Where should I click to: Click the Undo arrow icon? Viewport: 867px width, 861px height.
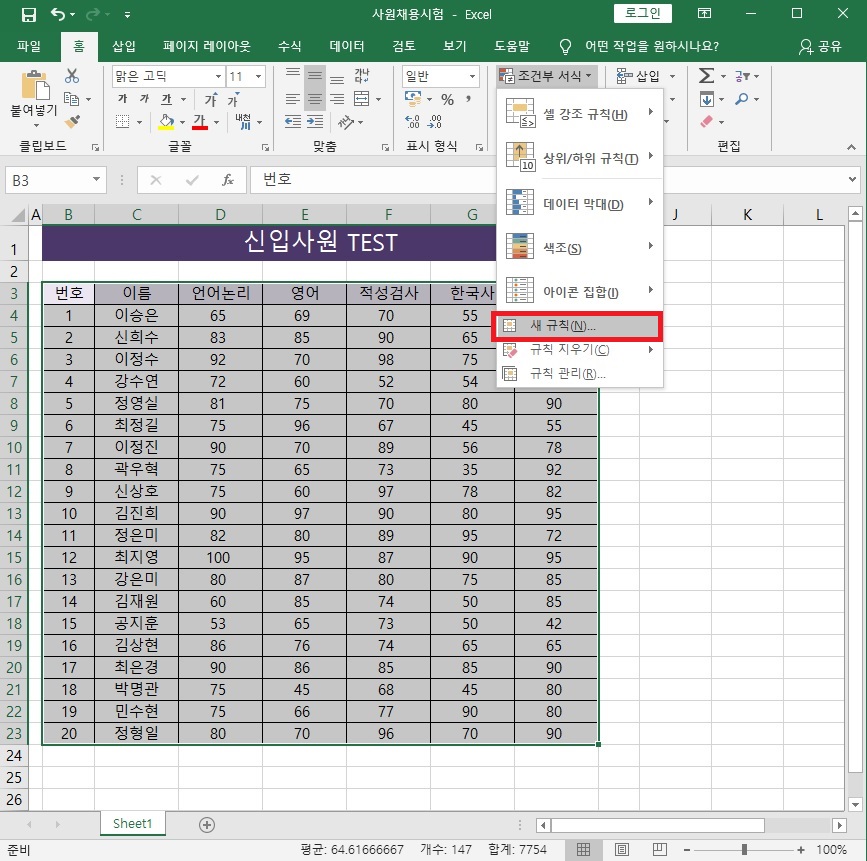tap(58, 14)
